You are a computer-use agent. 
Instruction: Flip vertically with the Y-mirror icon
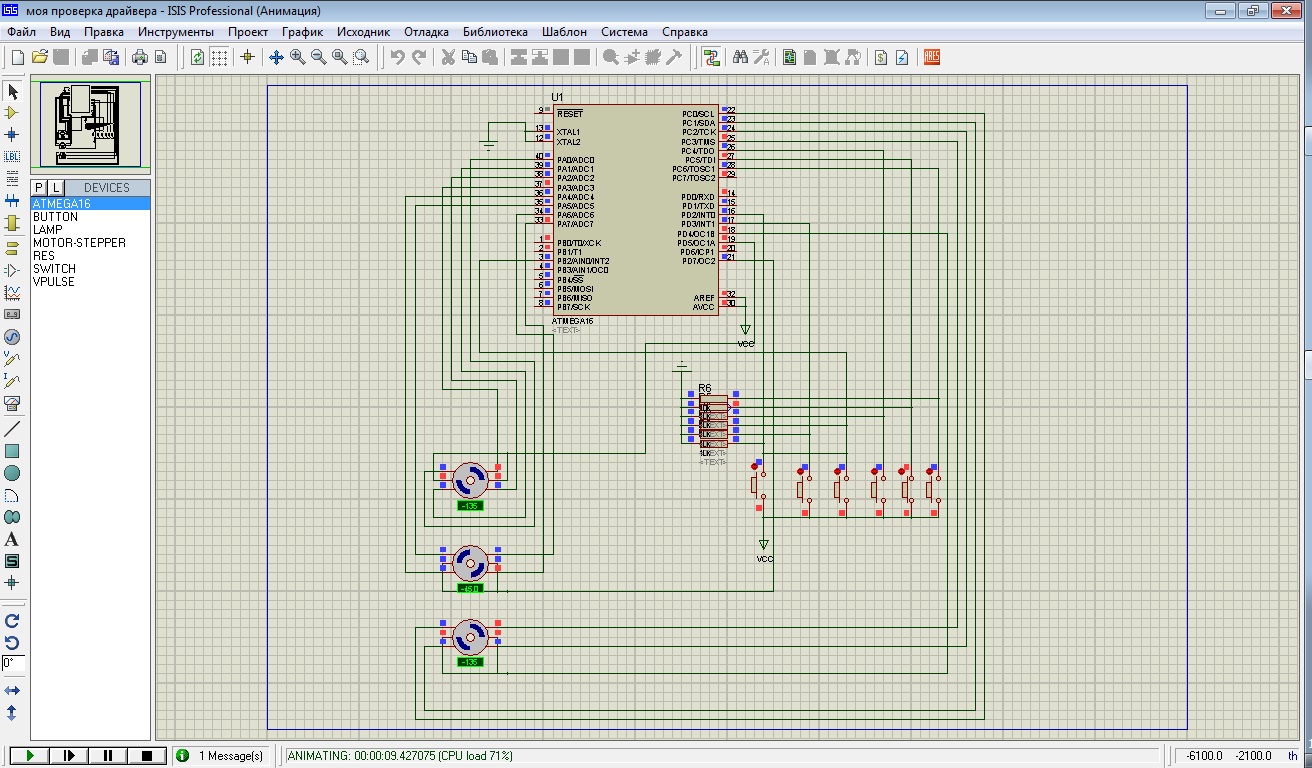pos(12,713)
